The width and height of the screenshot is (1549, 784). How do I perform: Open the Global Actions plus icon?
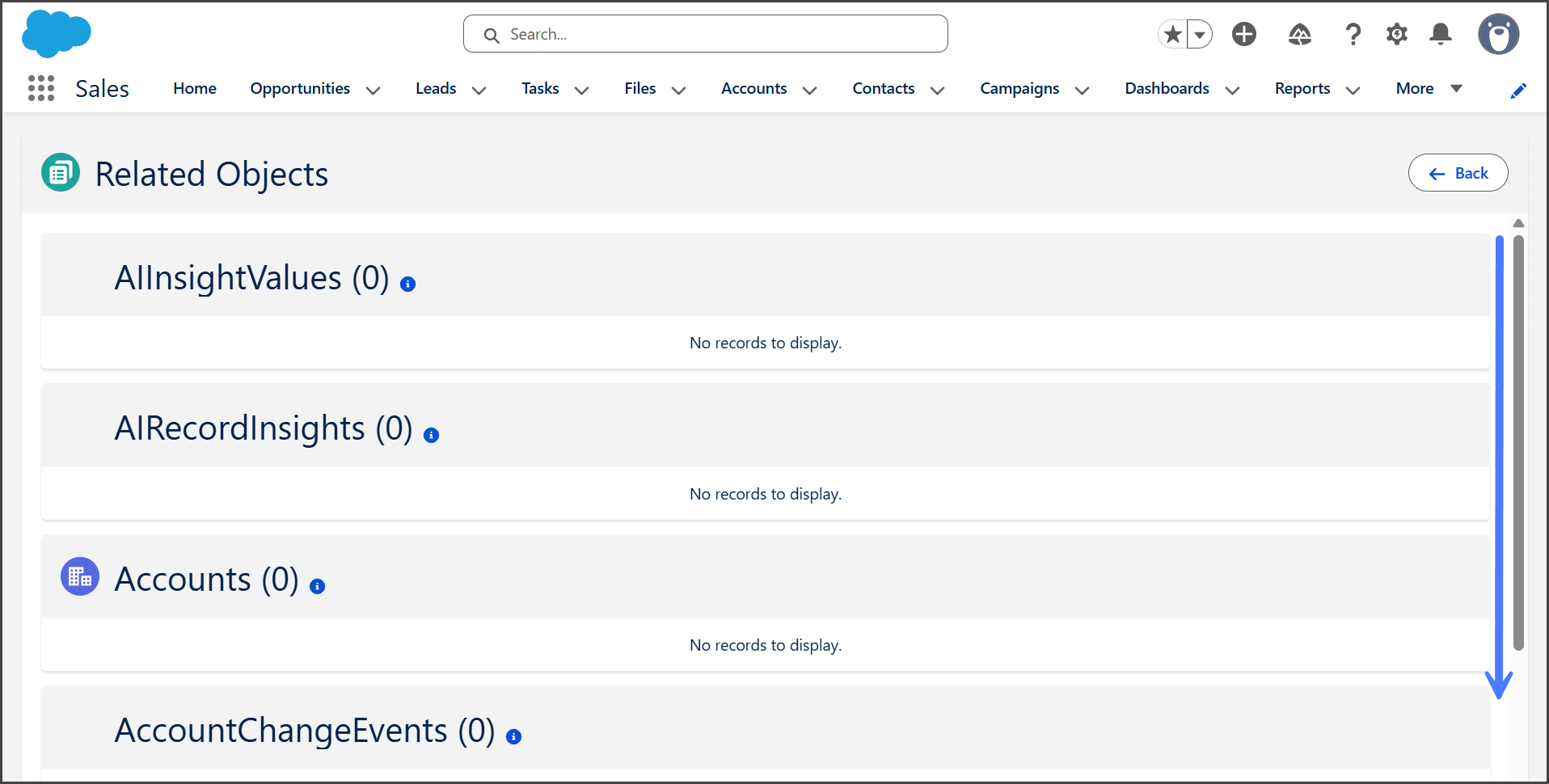1243,34
